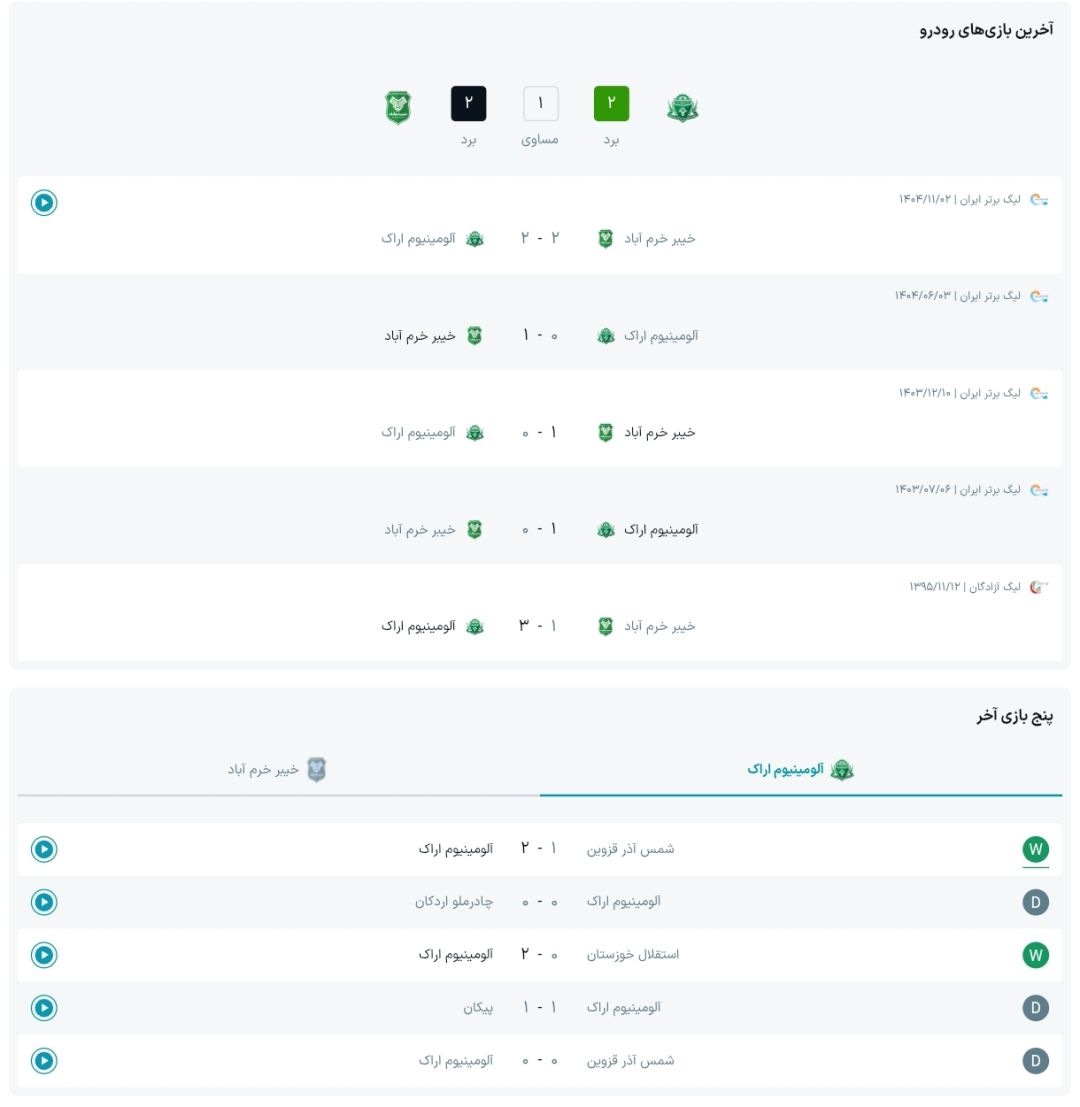Play video for Shams Azar 1-2 Aluminium match
The height and width of the screenshot is (1107, 1080).
tap(44, 849)
